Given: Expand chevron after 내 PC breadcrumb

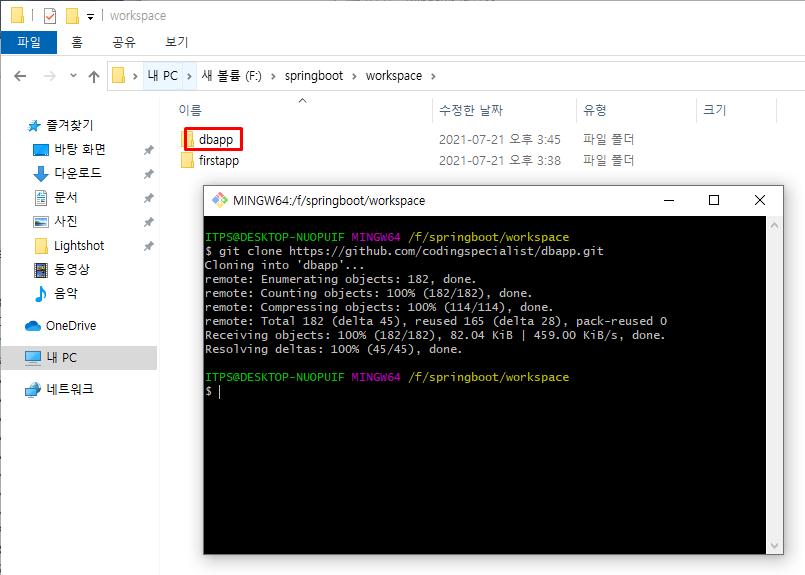Looking at the screenshot, I should (189, 76).
